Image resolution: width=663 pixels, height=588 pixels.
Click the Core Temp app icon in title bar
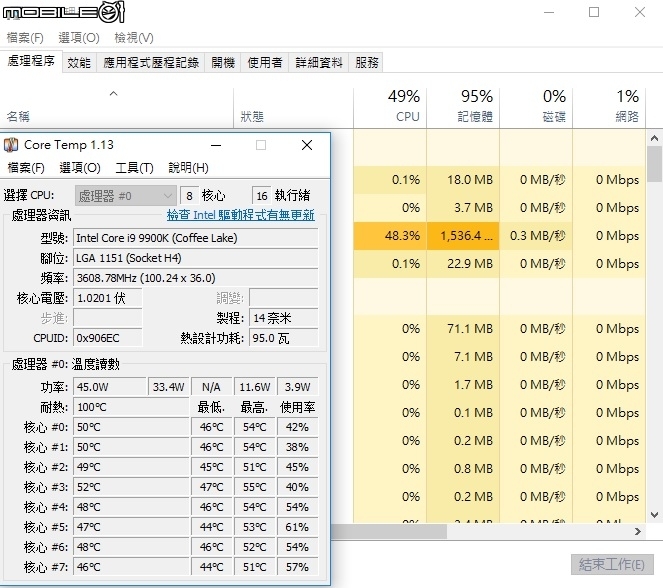click(x=11, y=145)
